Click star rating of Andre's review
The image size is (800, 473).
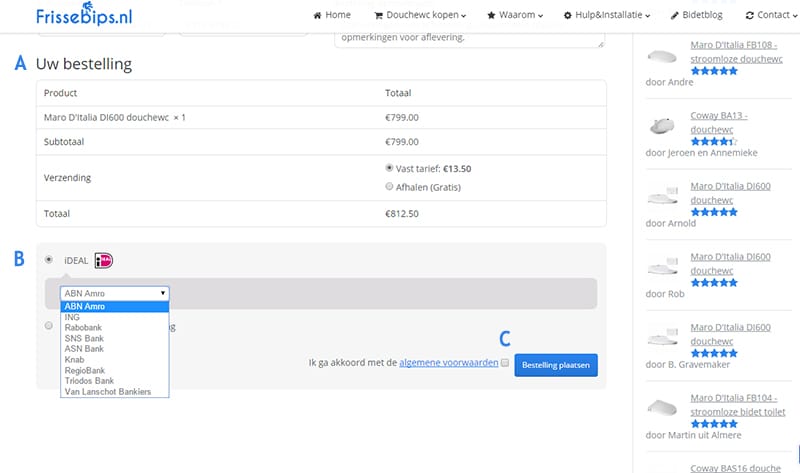point(714,71)
